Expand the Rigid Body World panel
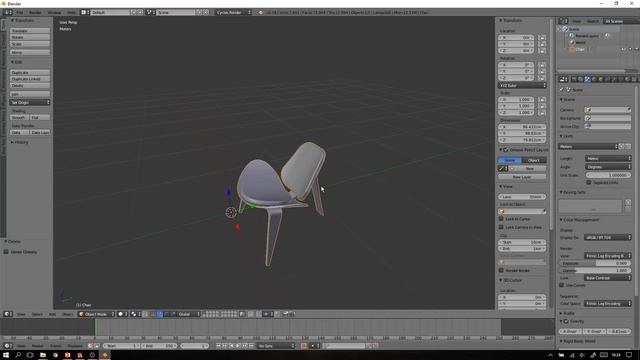The width and height of the screenshot is (640, 360). point(578,341)
